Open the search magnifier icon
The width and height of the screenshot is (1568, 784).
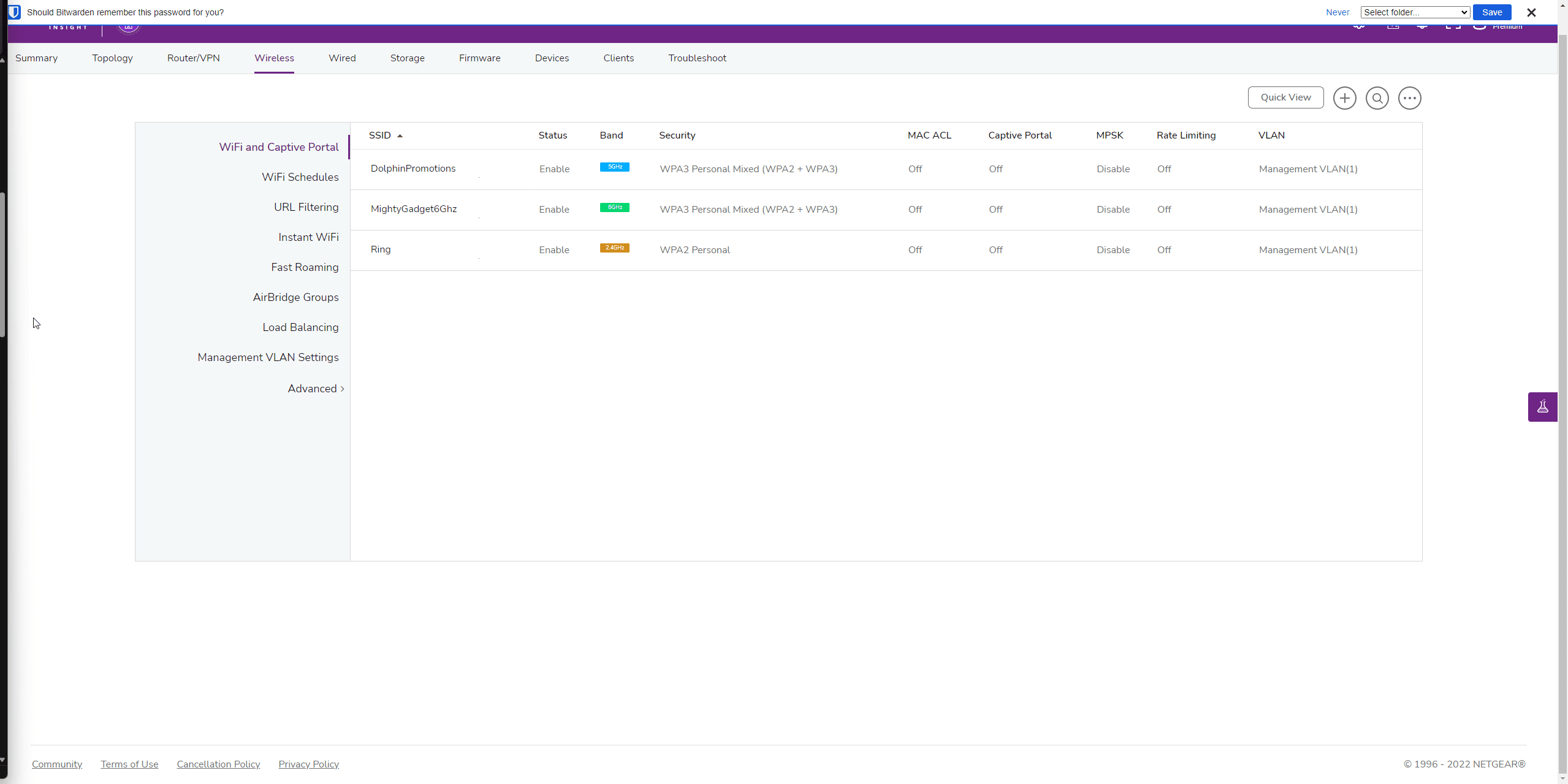pyautogui.click(x=1377, y=98)
